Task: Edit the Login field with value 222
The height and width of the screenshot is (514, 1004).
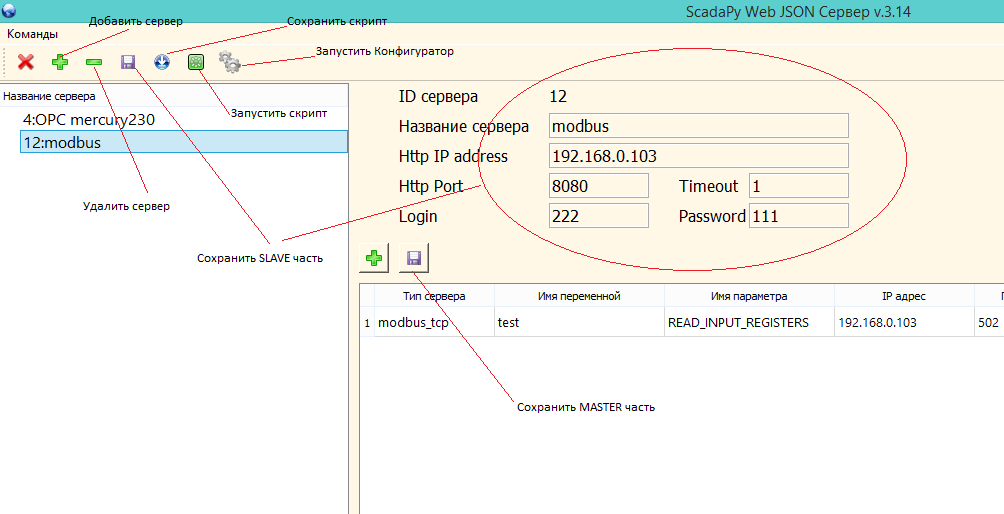Action: [599, 216]
